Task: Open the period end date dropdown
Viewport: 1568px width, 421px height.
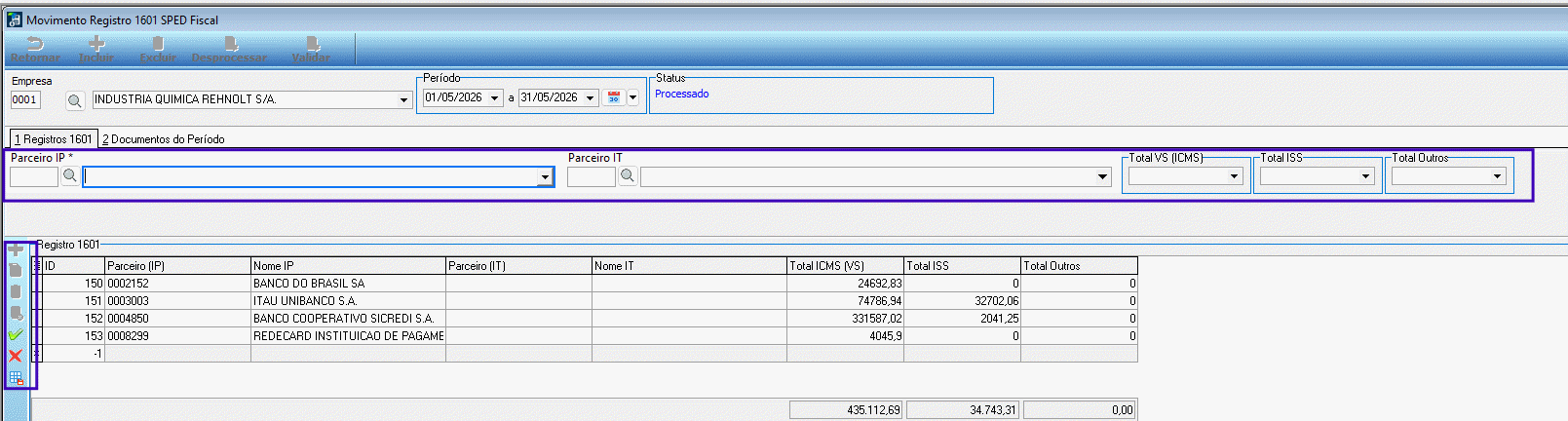Action: point(590,97)
